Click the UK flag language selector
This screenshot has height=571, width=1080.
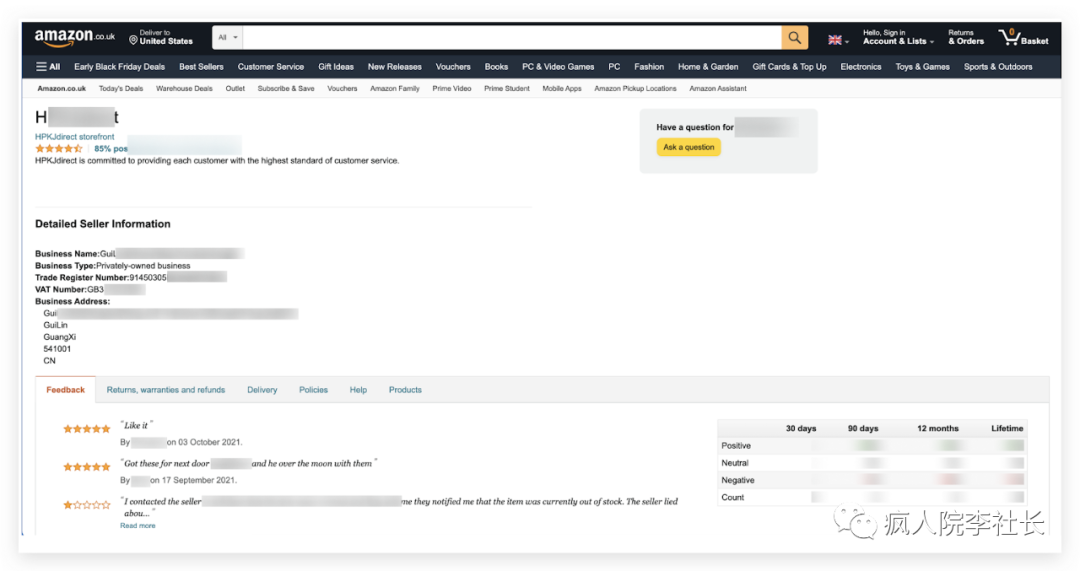tap(837, 40)
